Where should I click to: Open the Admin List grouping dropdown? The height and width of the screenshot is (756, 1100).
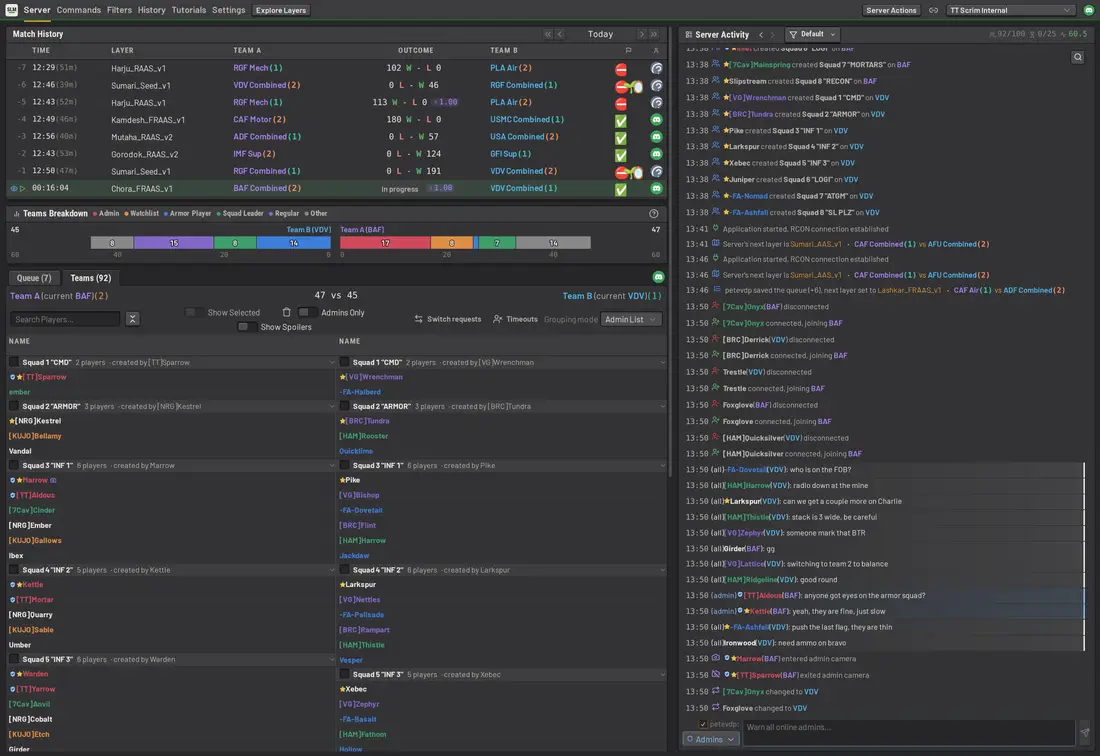630,319
